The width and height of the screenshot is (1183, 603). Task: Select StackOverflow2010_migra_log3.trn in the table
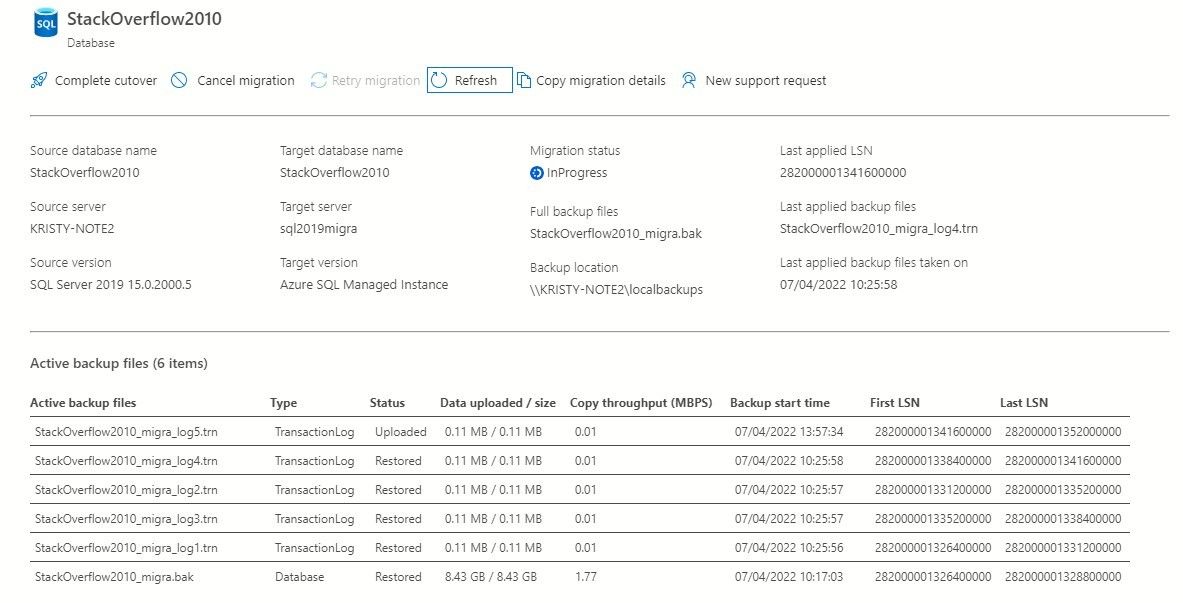tap(126, 518)
